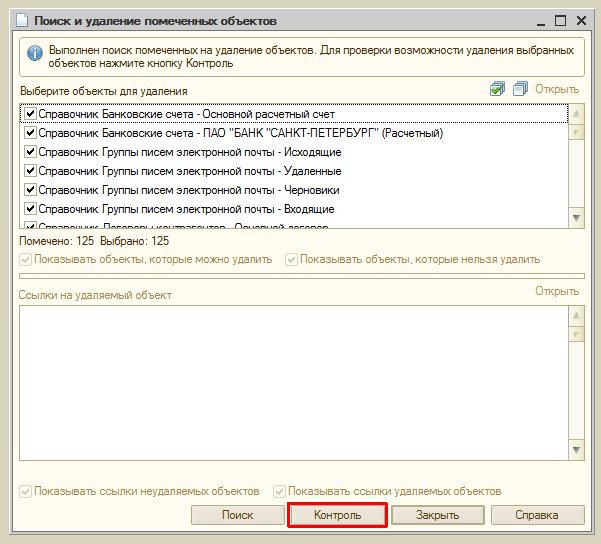601x544 pixels.
Task: Toggle checkbox for Группы писем - Исходящие
Action: point(30,152)
